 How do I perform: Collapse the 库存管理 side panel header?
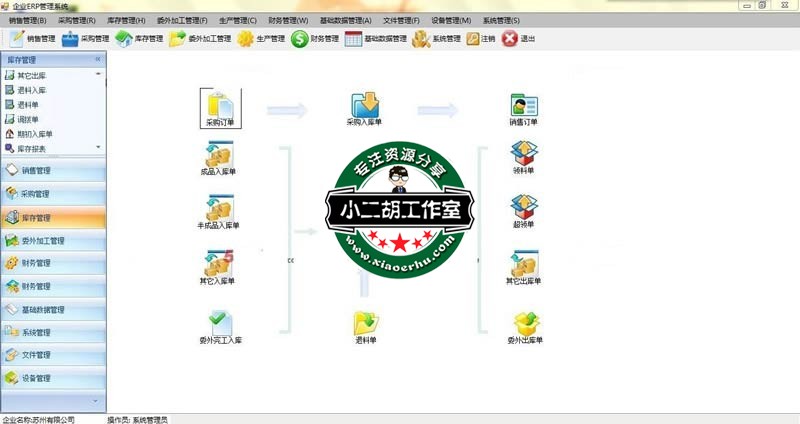(x=97, y=60)
